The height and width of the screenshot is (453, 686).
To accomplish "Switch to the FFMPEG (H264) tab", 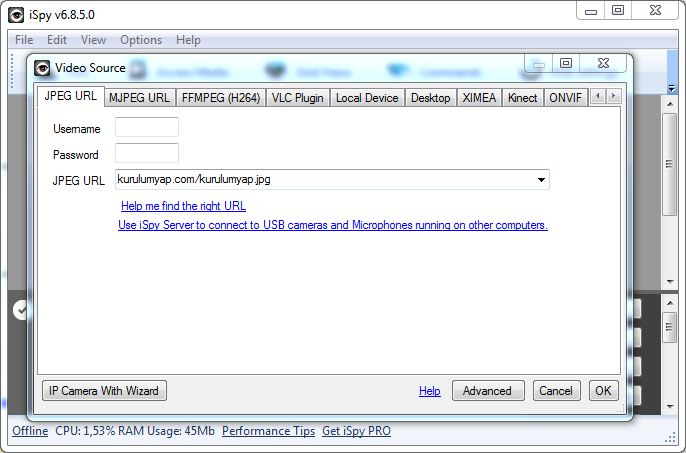I will point(221,98).
